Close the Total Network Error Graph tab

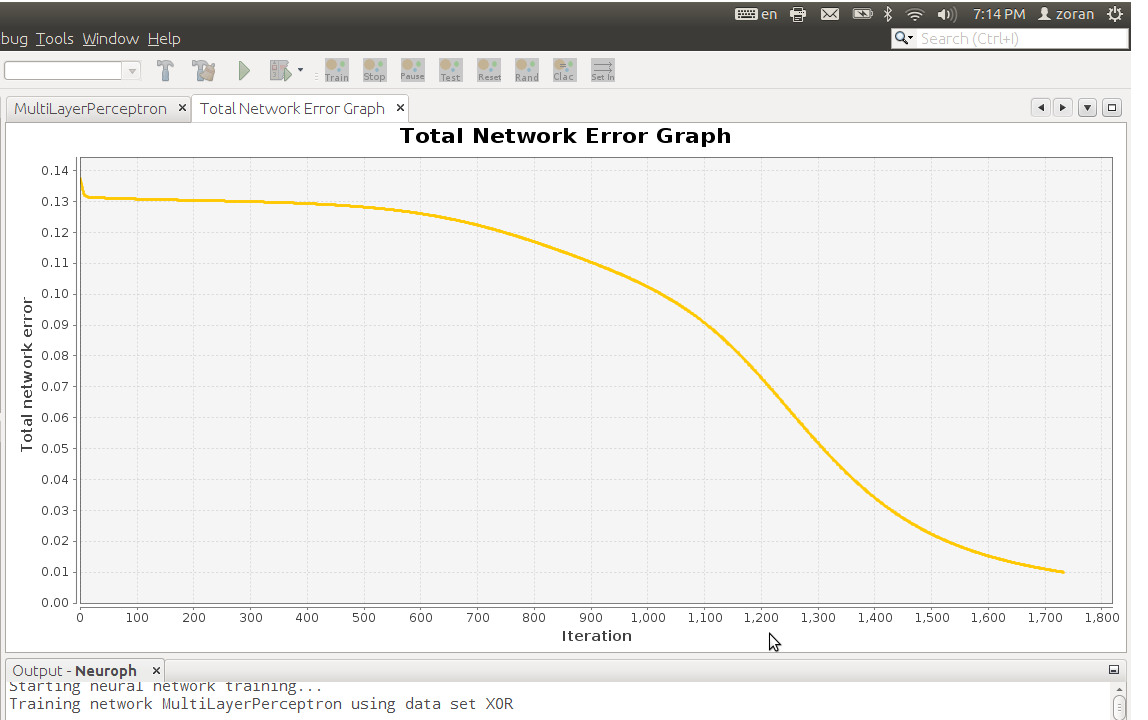(400, 108)
